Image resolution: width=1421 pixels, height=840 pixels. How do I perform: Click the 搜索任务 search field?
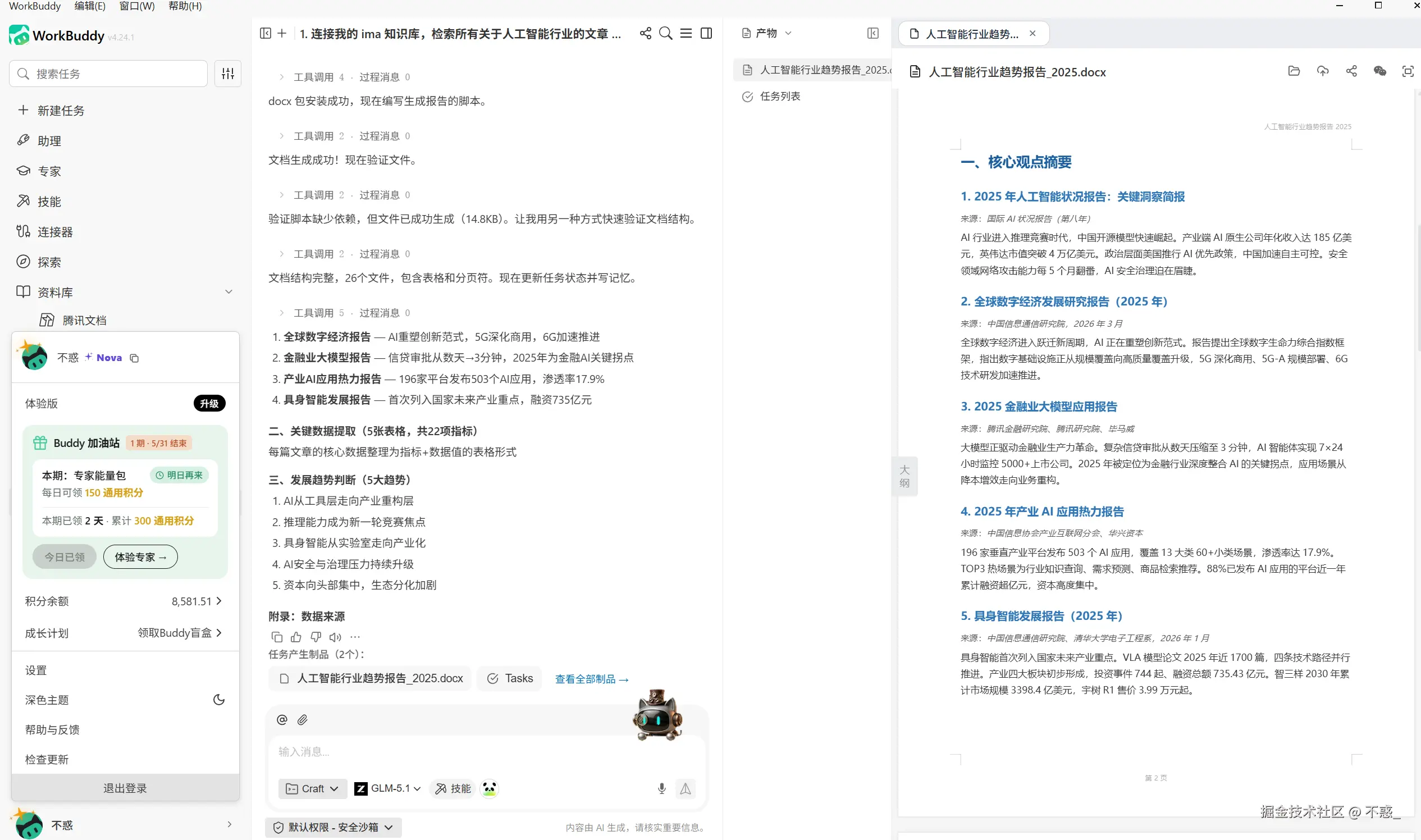(108, 74)
